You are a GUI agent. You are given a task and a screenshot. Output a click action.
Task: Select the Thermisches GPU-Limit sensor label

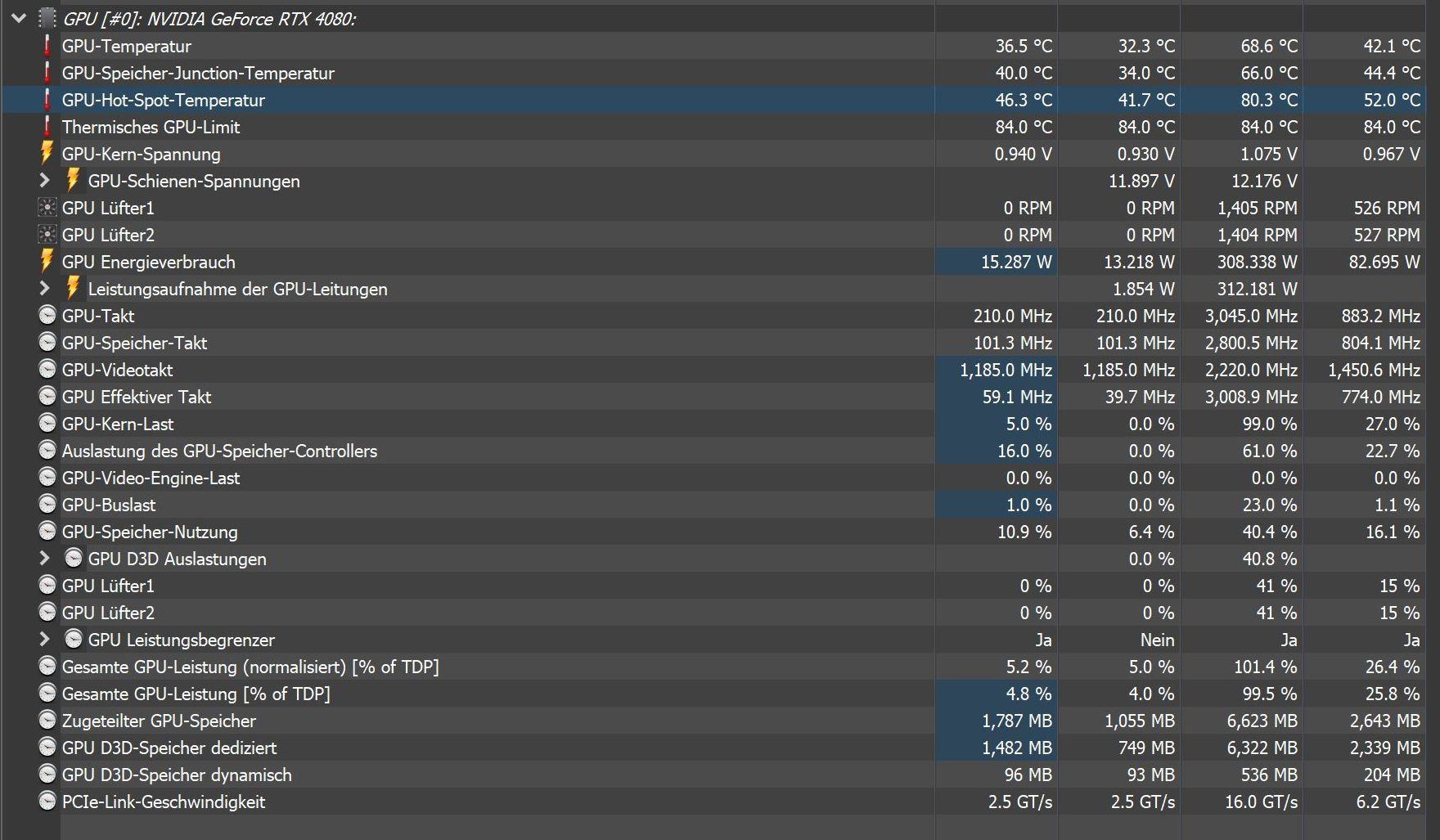tap(151, 128)
